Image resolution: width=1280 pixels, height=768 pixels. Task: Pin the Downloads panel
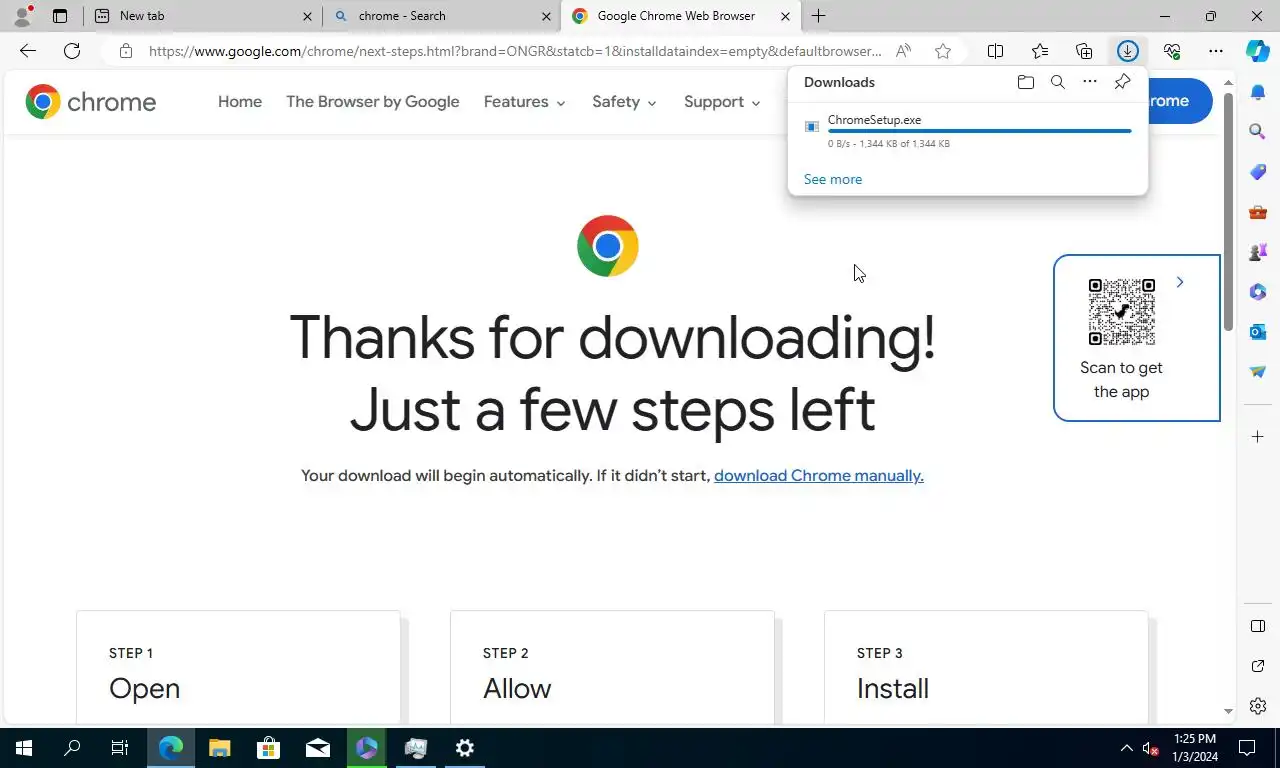pos(1122,82)
